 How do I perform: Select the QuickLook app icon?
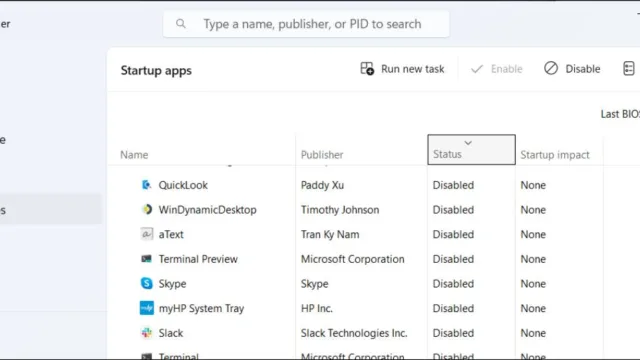(x=147, y=185)
